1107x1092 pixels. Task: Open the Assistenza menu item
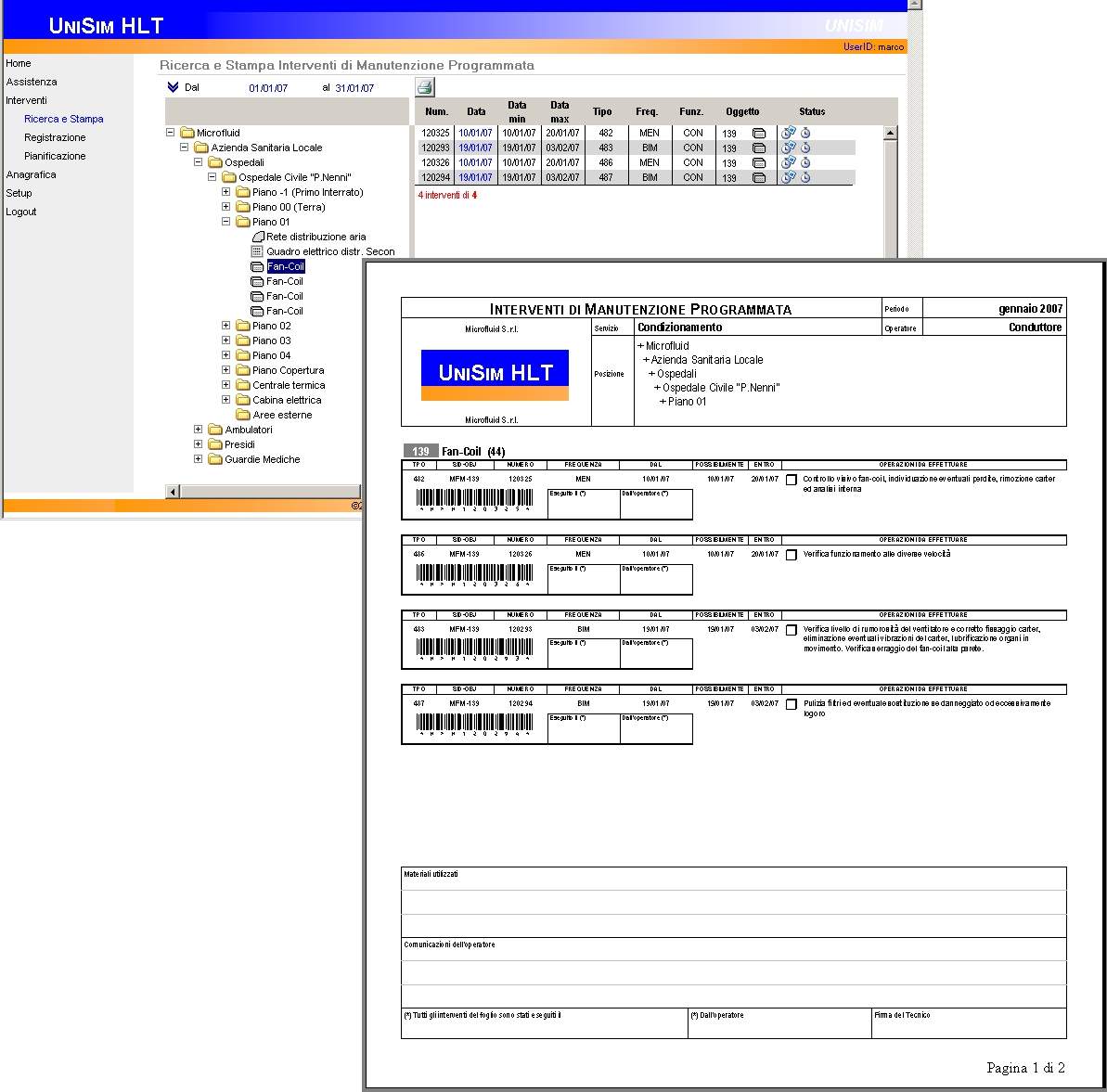point(32,81)
